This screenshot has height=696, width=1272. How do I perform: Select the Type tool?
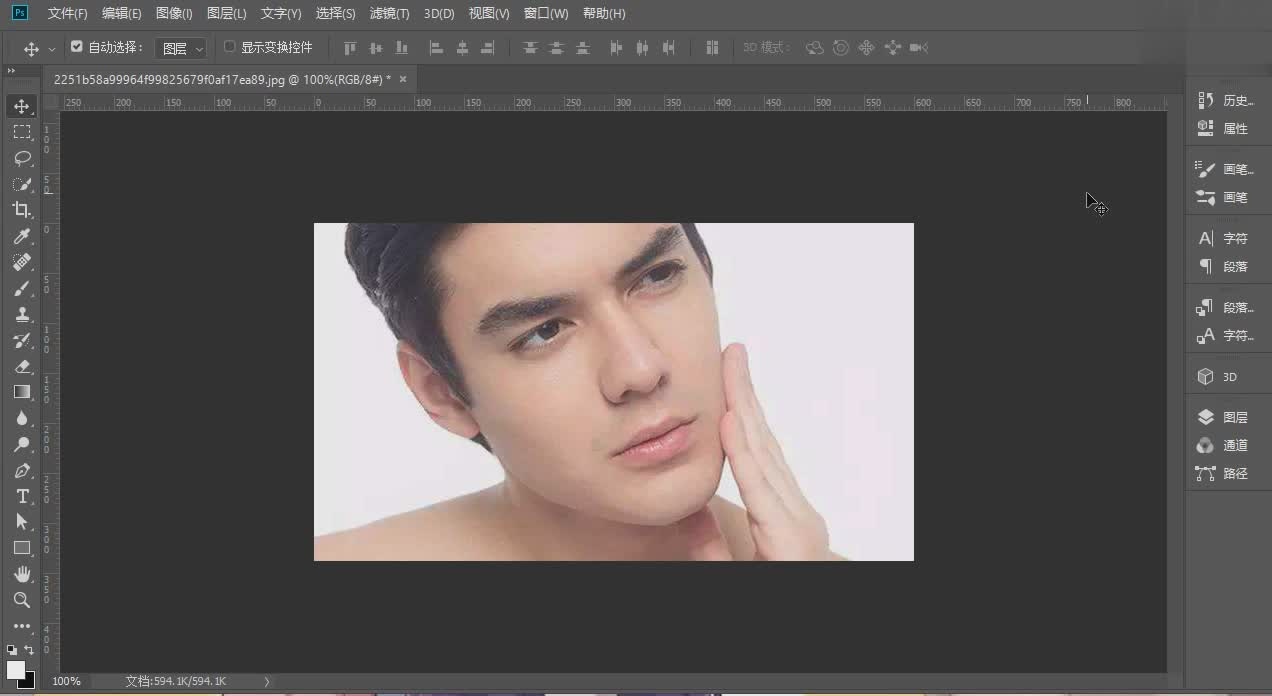point(22,496)
